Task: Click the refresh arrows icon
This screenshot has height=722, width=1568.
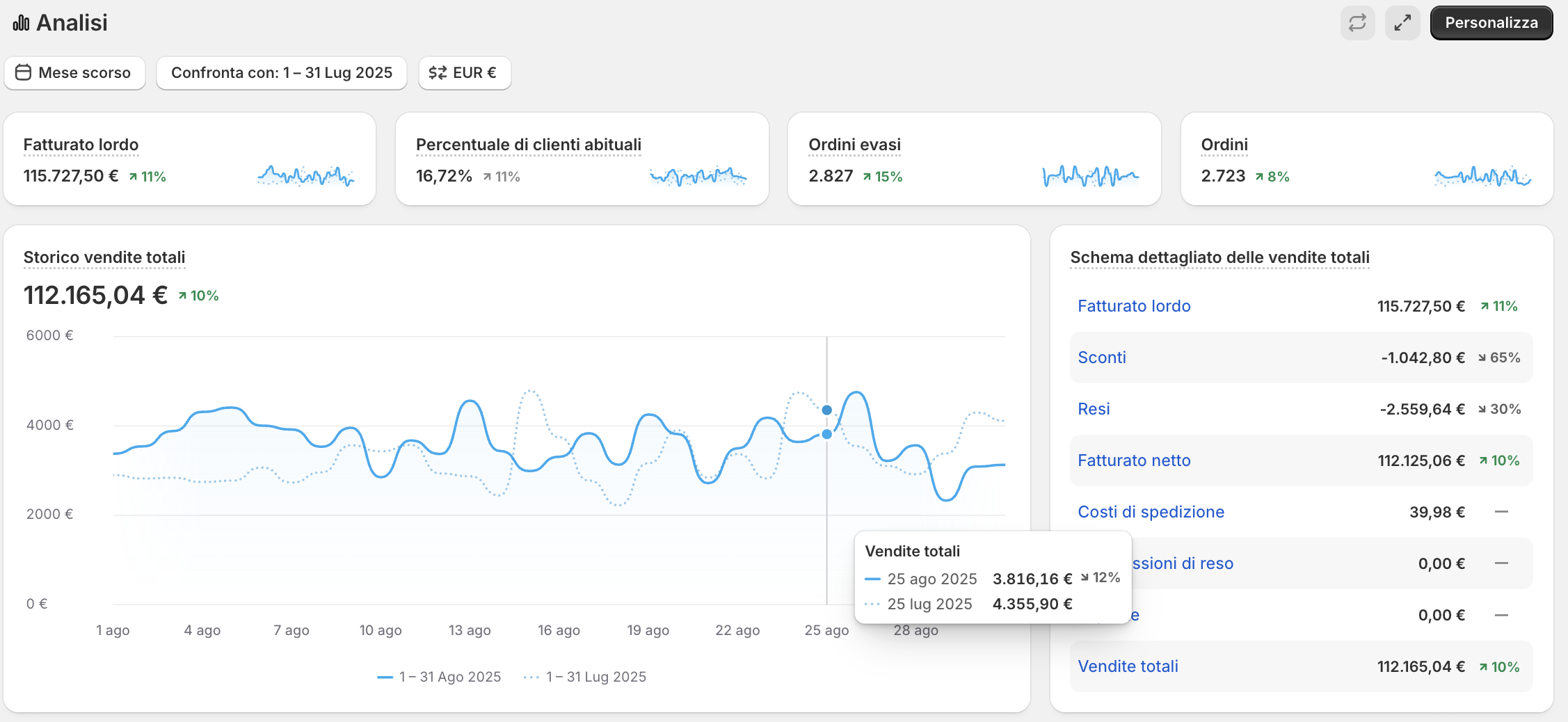Action: pyautogui.click(x=1357, y=23)
